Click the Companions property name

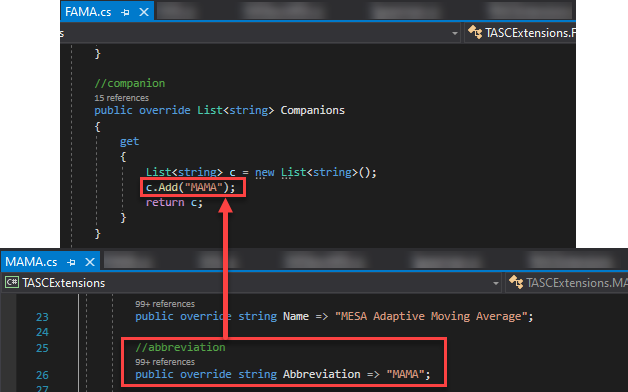coord(312,110)
